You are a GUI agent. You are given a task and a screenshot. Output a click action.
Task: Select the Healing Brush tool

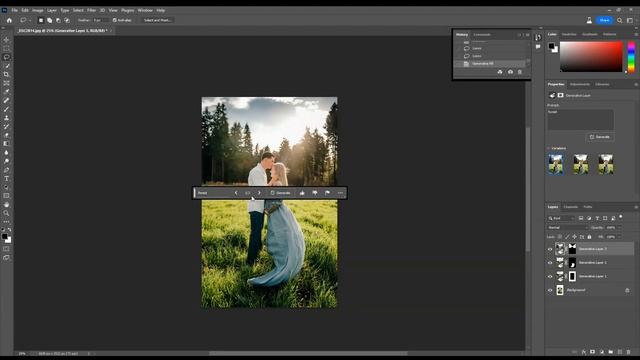coord(6,100)
